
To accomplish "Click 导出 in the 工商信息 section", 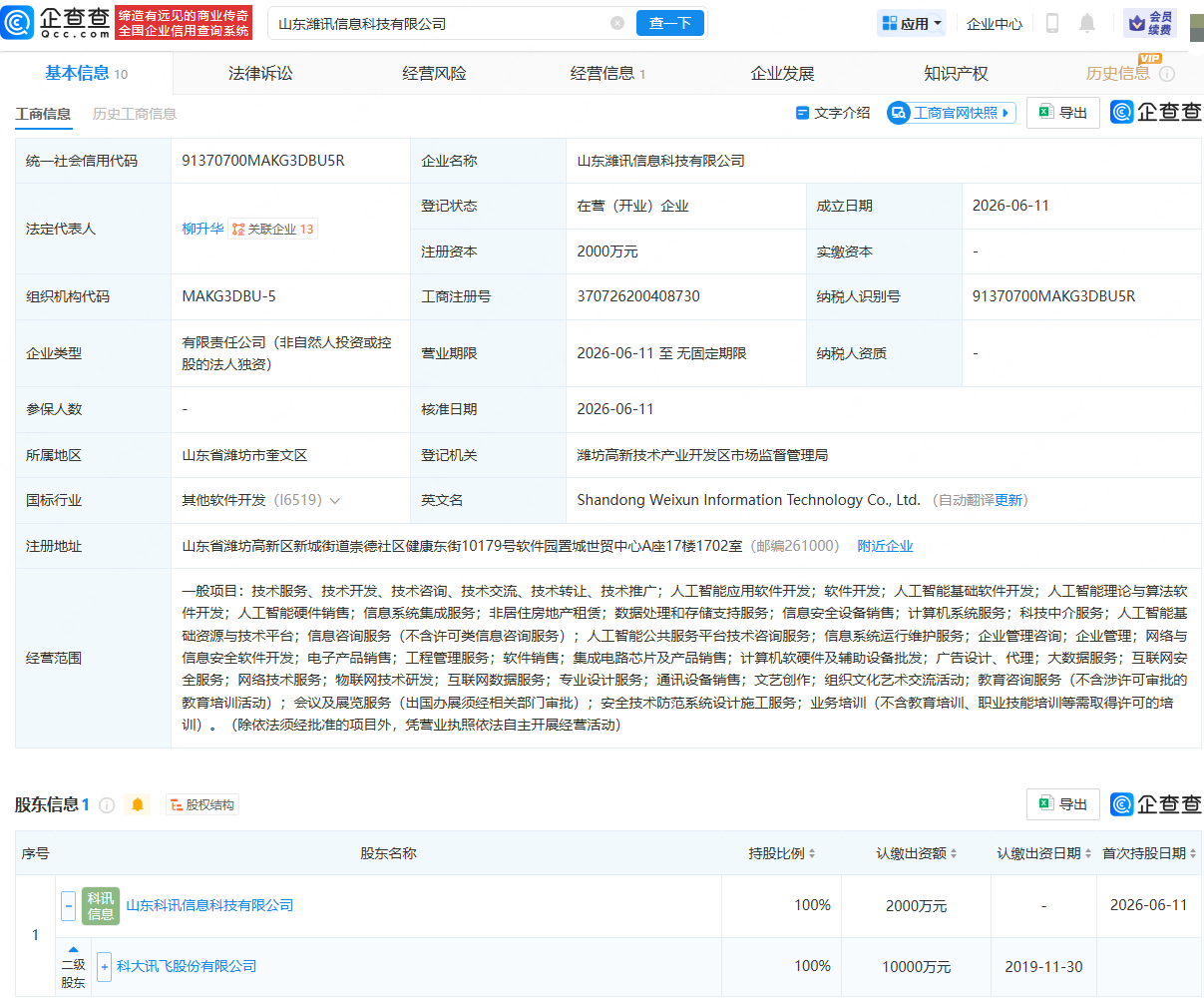I will (1063, 113).
